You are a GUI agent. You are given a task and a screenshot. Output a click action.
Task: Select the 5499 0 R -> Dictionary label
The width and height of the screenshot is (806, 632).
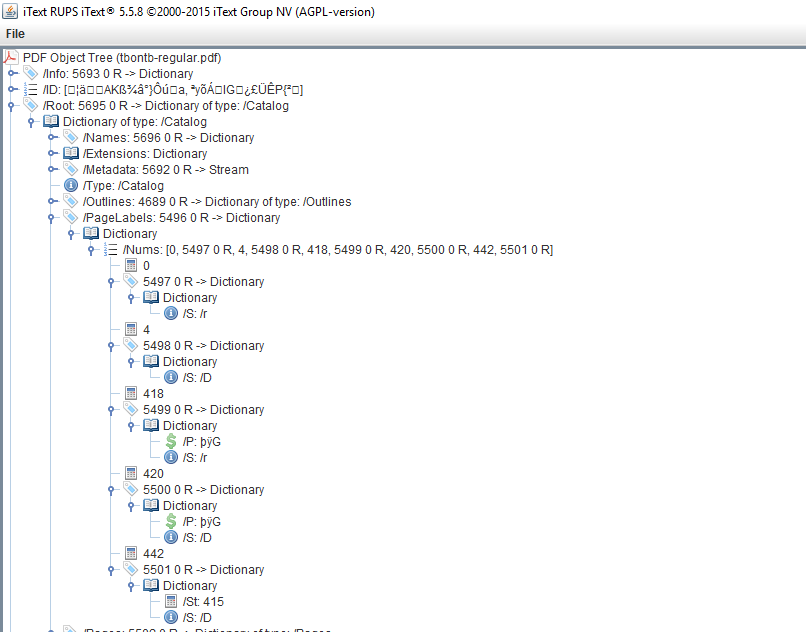click(x=204, y=410)
